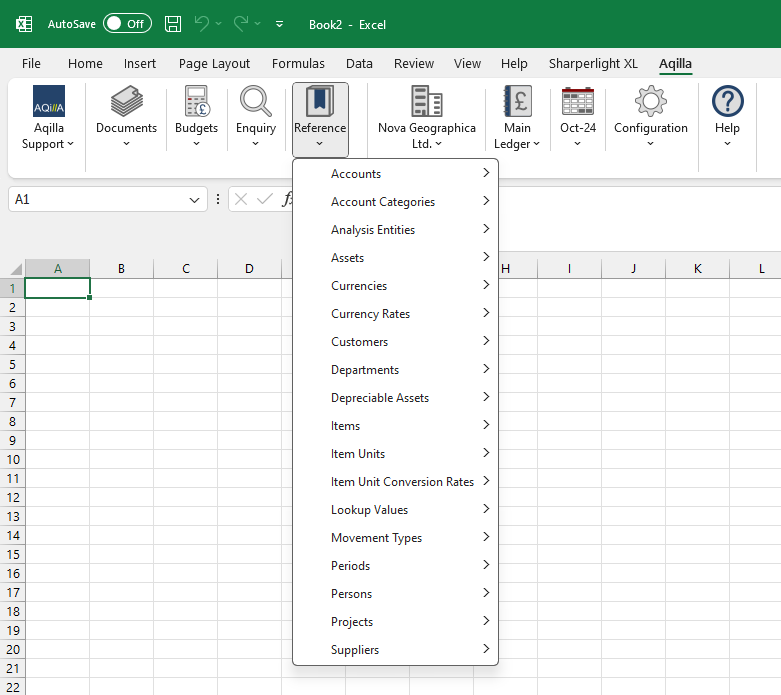Open the Documents stack icon

(x=126, y=101)
